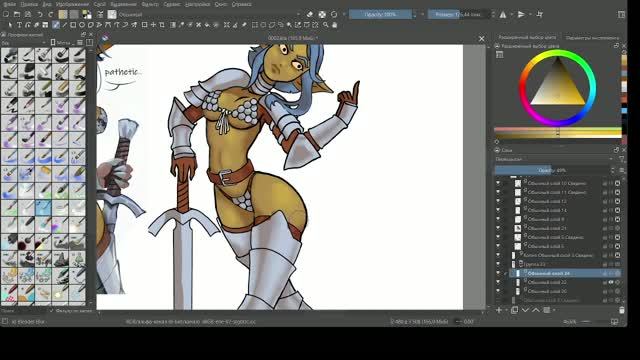The image size is (640, 360).
Task: Open the workspace chooser icon
Action: click(621, 14)
